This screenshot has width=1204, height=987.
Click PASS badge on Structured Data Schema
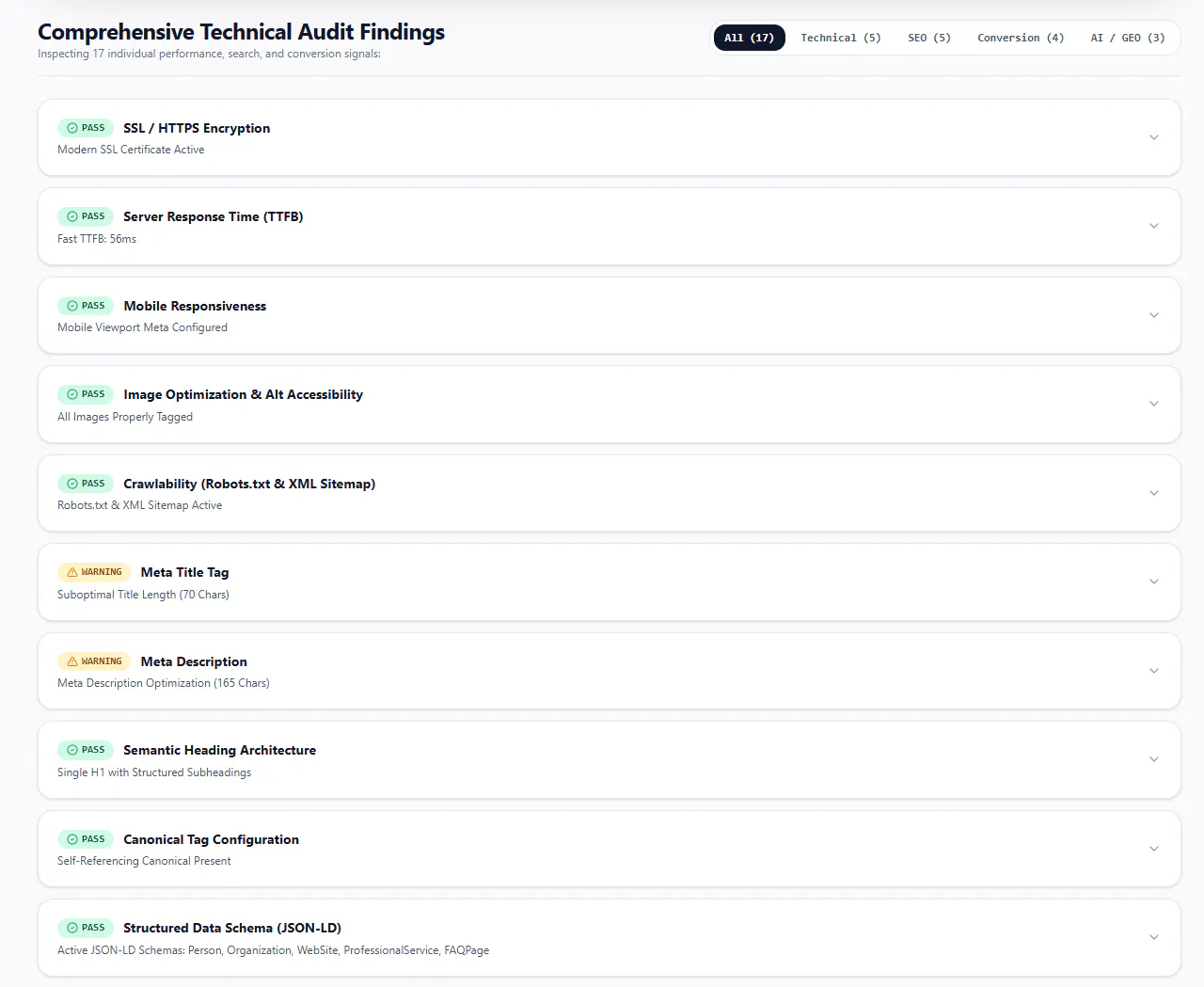coord(86,928)
